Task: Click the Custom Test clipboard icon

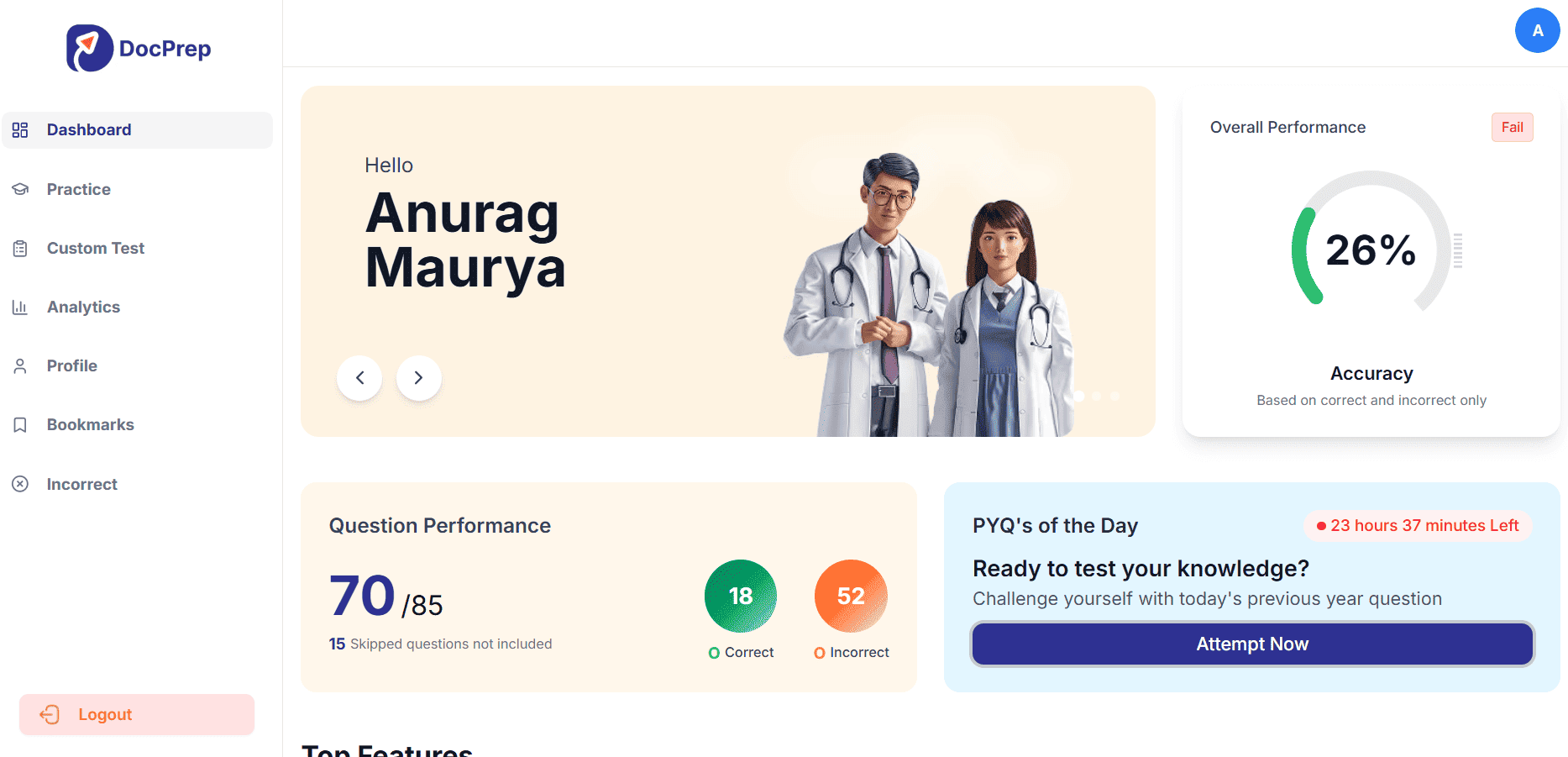Action: pyautogui.click(x=20, y=249)
